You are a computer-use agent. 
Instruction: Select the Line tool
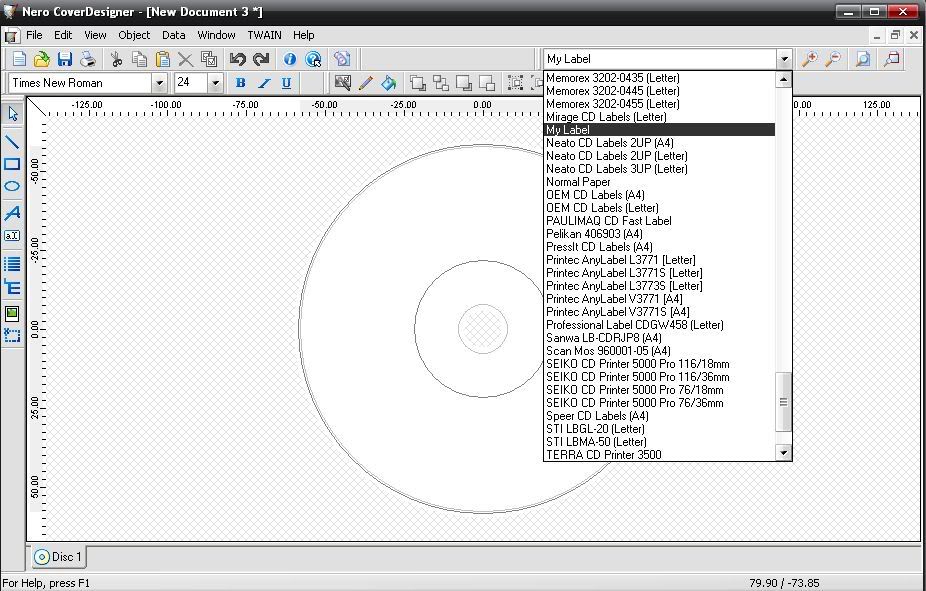(x=13, y=142)
